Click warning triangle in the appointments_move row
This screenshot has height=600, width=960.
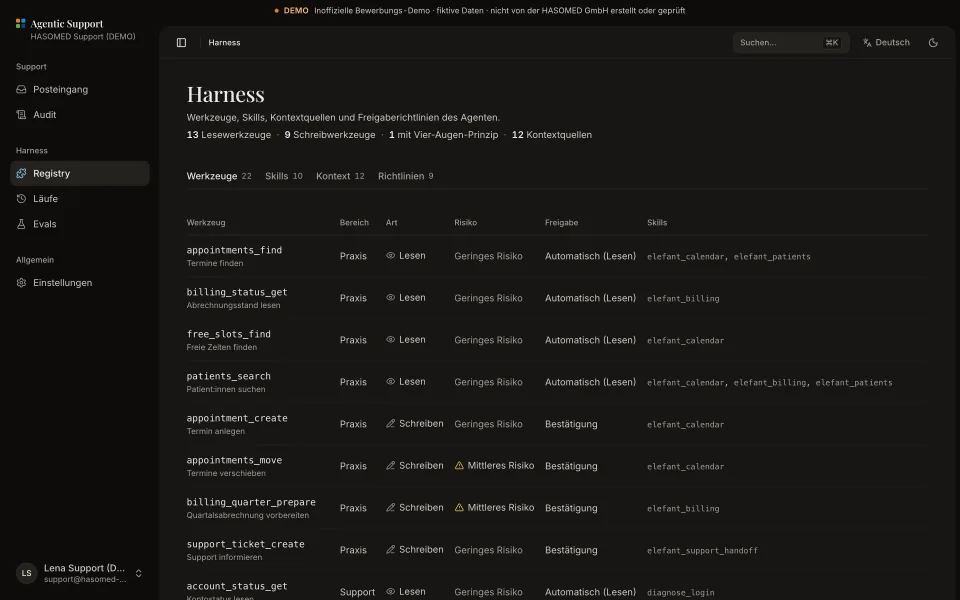coord(459,465)
